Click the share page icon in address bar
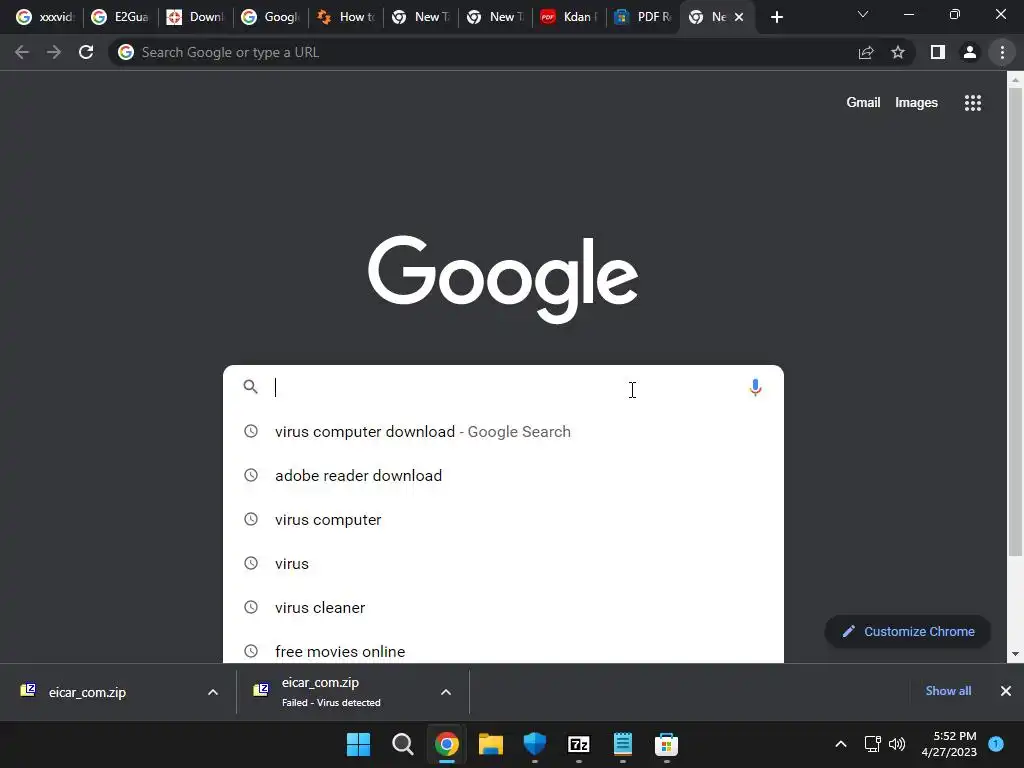This screenshot has height=768, width=1024. point(866,52)
